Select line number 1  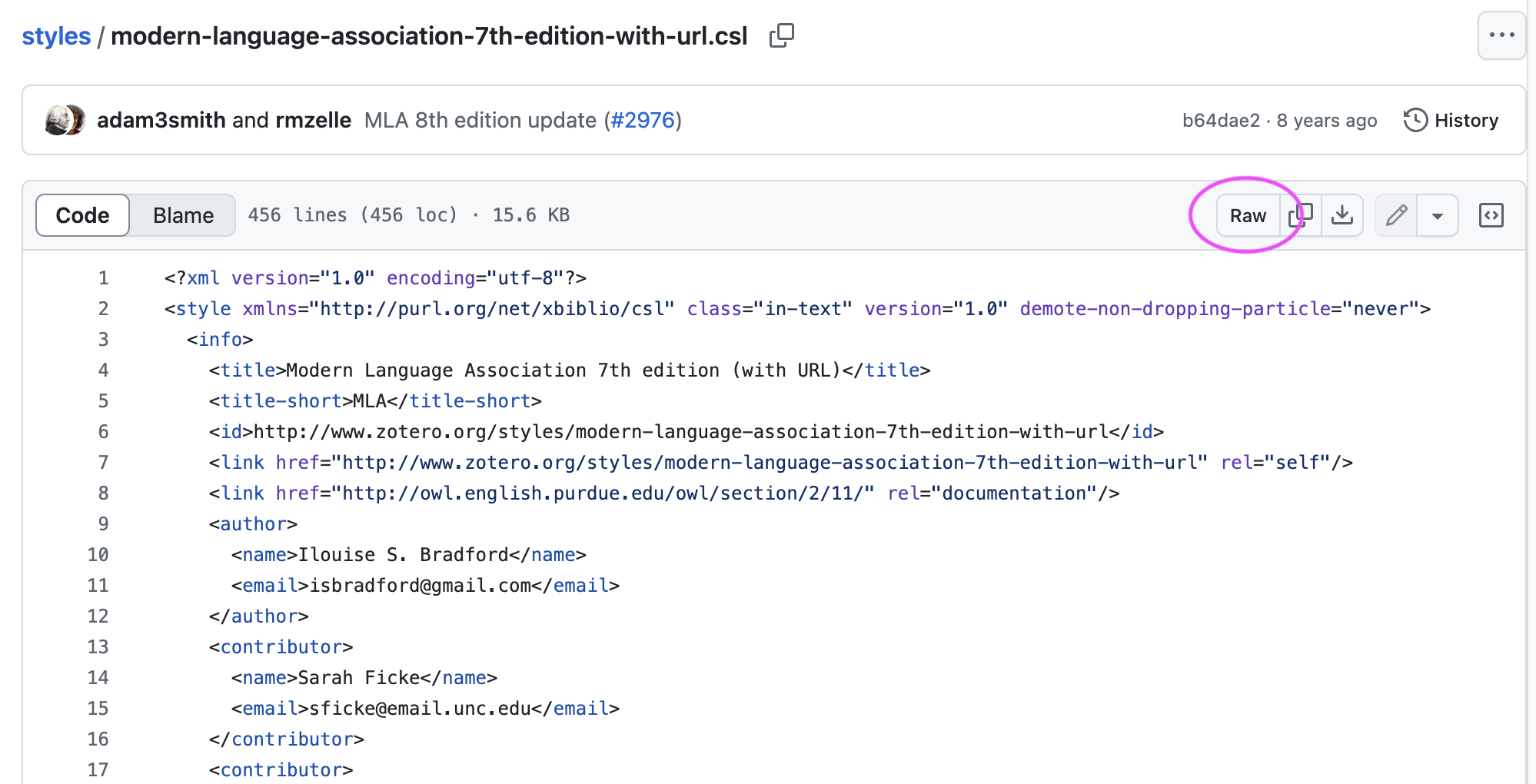pyautogui.click(x=103, y=278)
